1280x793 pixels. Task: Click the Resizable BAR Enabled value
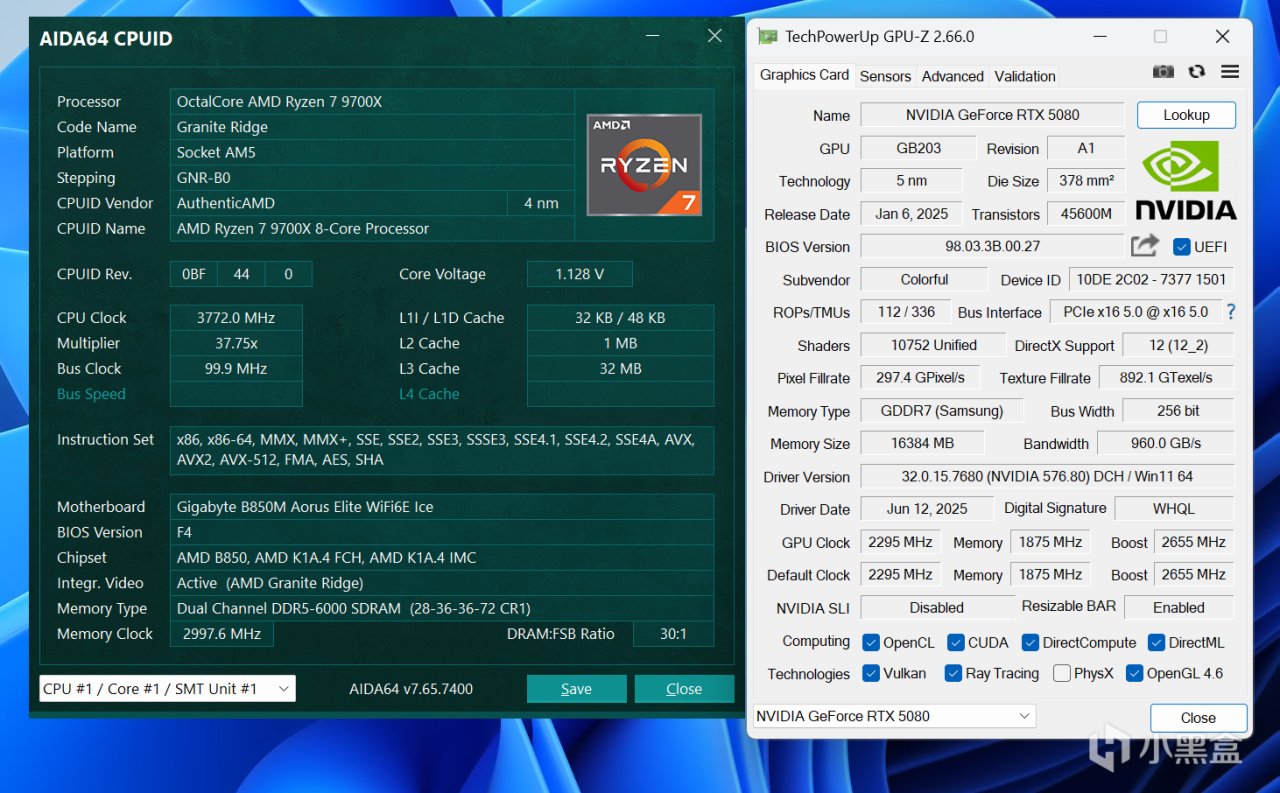1179,607
